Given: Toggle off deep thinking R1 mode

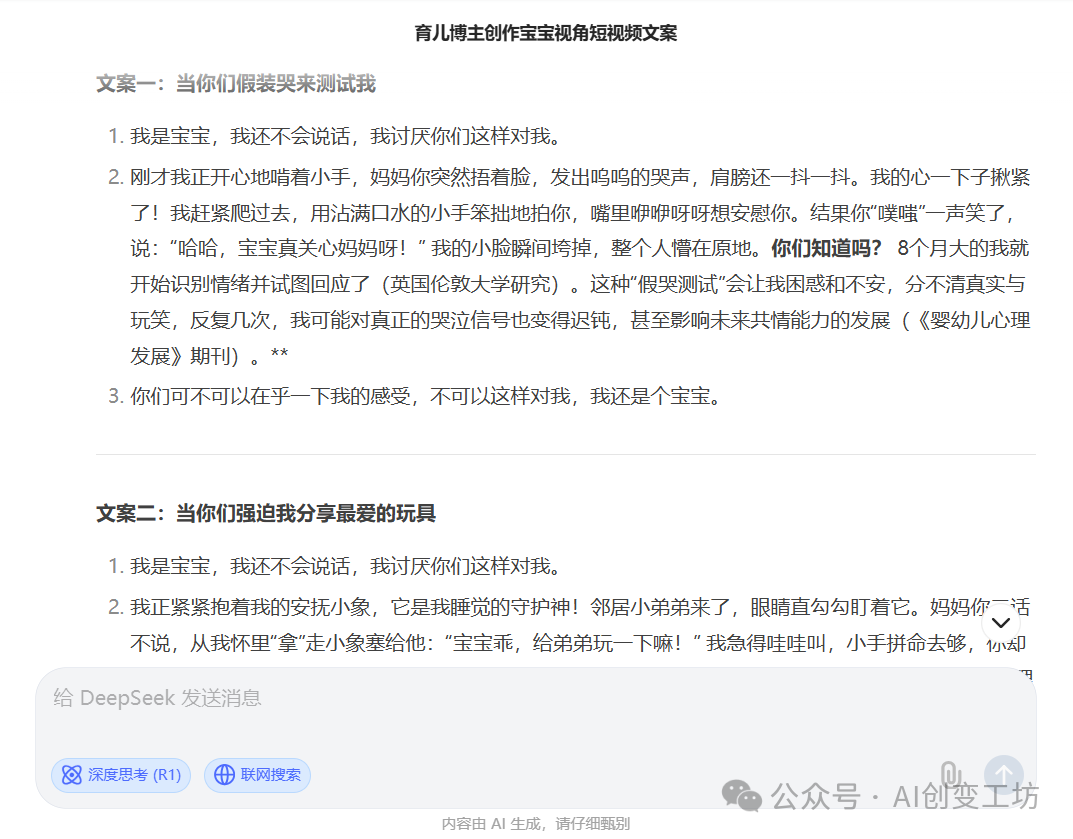Looking at the screenshot, I should (x=120, y=775).
